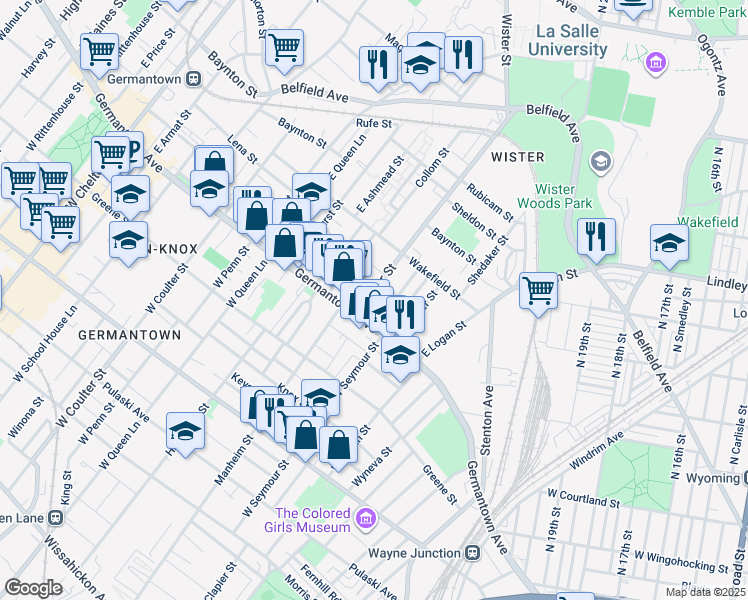This screenshot has width=748, height=600.
Task: Click the school marker near Wakefield label
Action: tap(669, 244)
